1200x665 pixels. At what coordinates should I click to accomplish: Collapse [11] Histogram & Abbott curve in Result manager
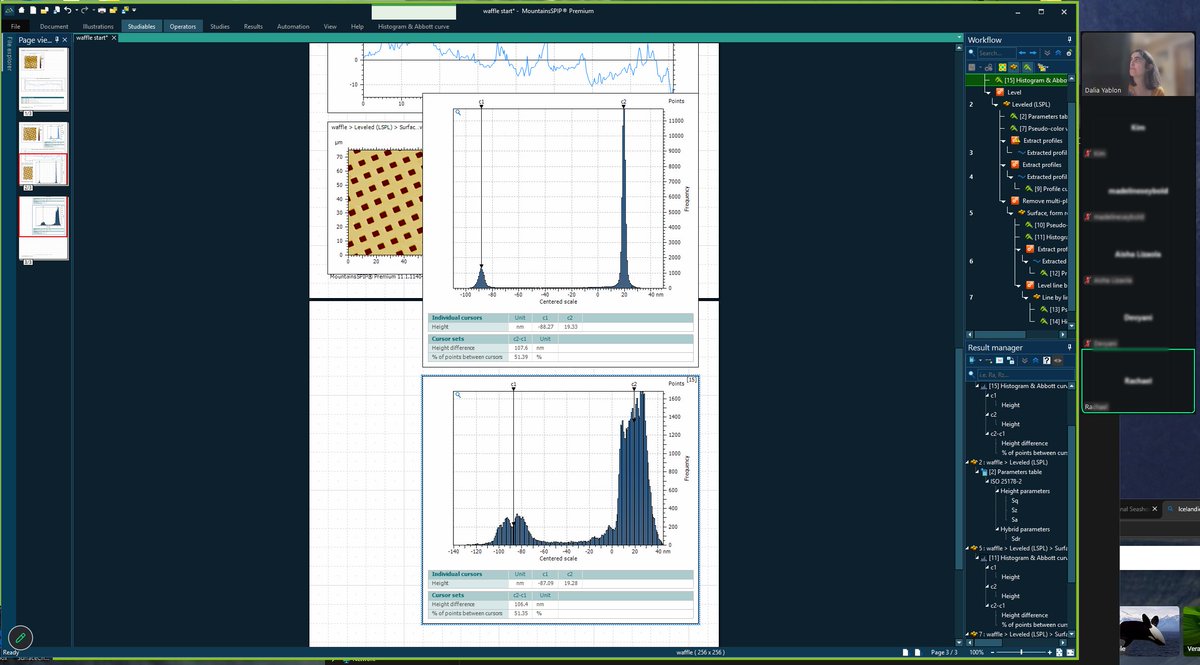(977, 557)
